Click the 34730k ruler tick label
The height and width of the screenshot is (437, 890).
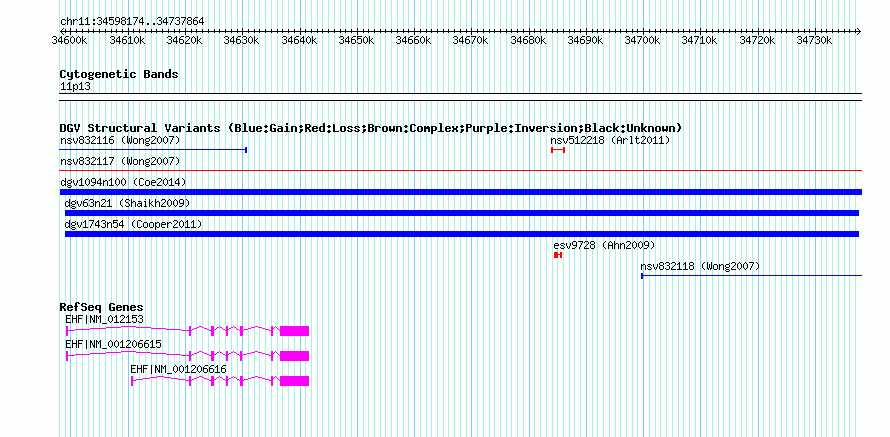(x=815, y=40)
